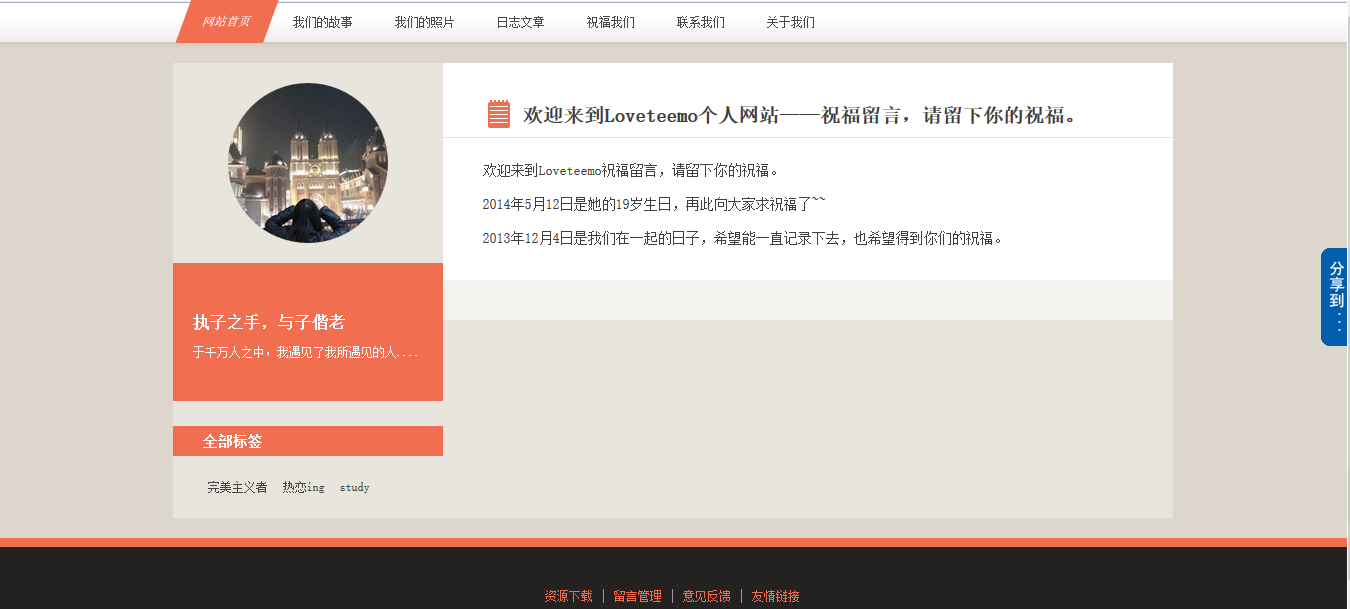
Task: Open 留言管理 in the footer
Action: tap(637, 596)
